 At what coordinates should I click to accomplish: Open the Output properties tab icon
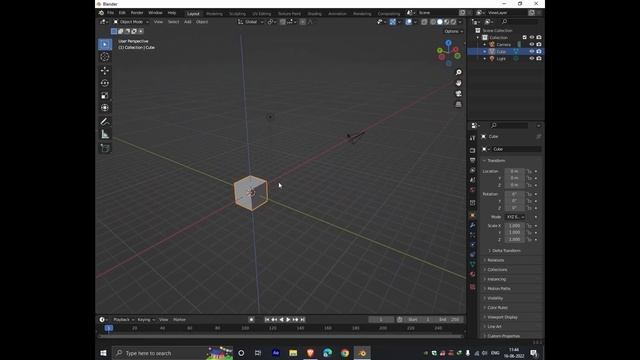(x=473, y=160)
